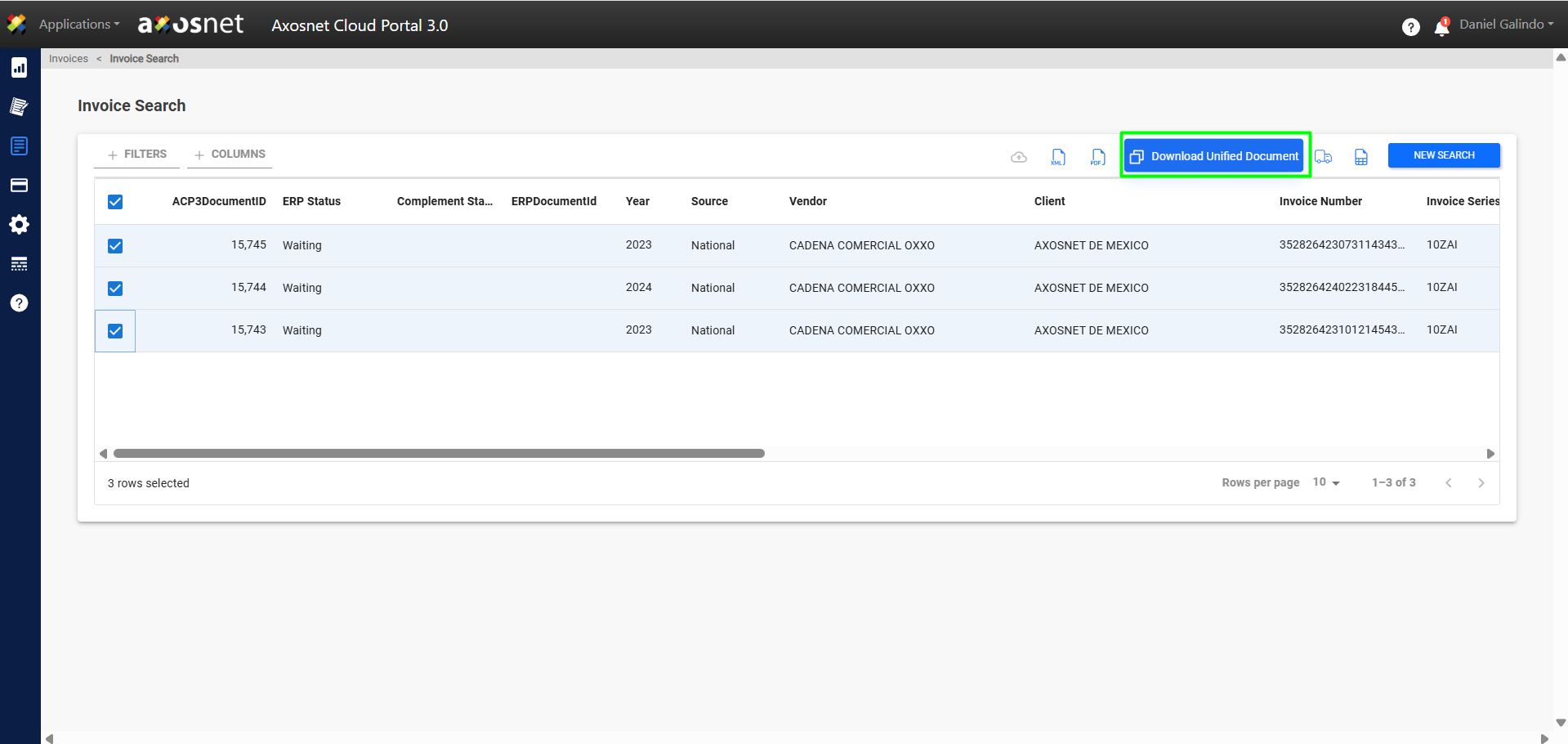Click the Invoice Search breadcrumb
The image size is (1568, 744).
coord(145,59)
